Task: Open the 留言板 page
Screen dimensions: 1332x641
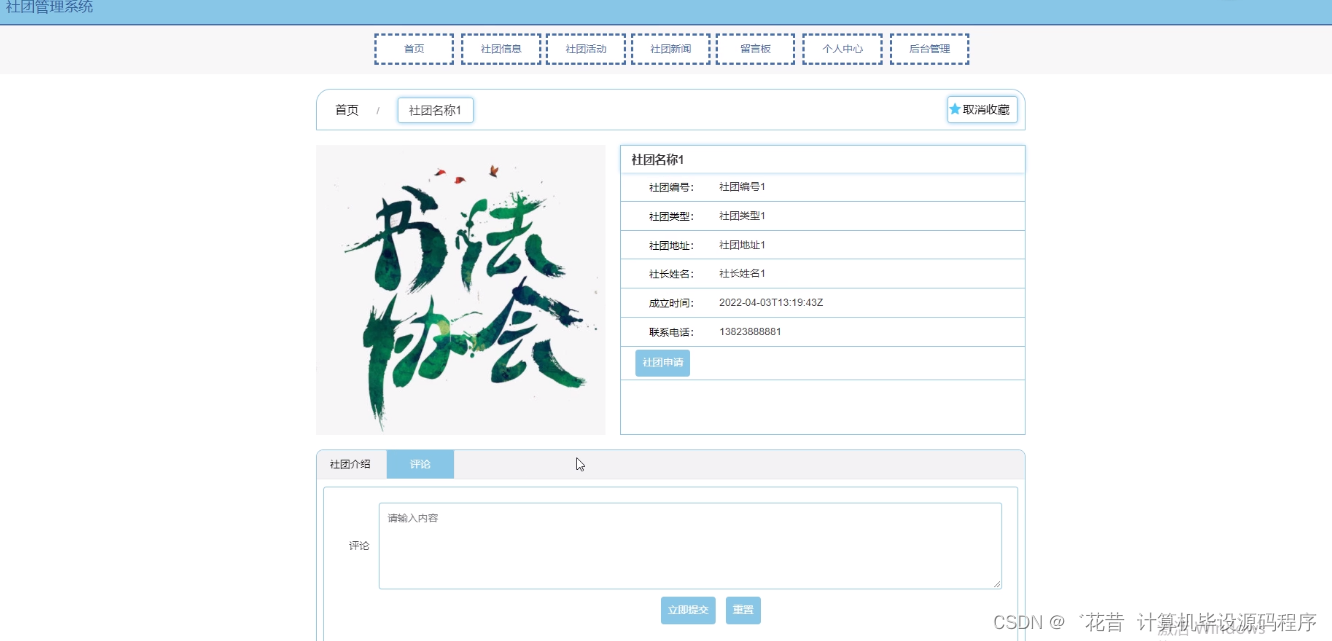Action: pos(755,49)
